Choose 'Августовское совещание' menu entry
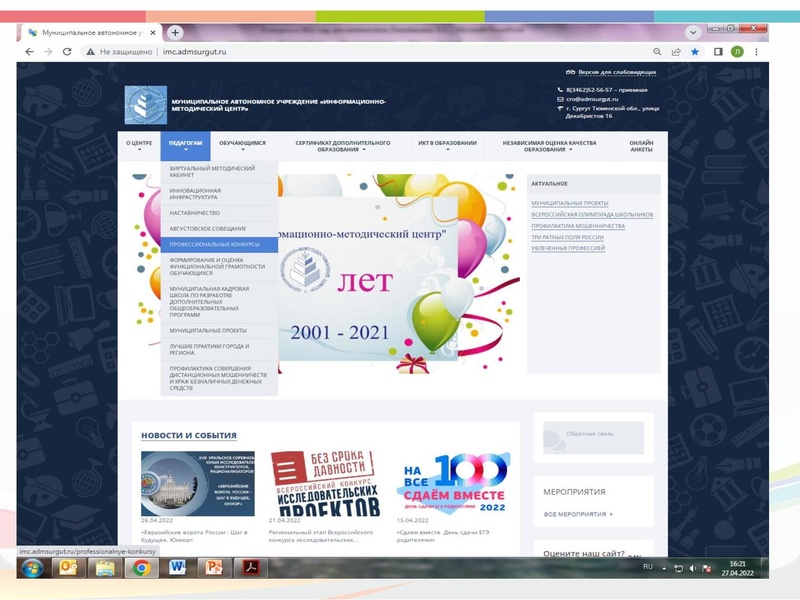800x600 pixels. point(208,228)
